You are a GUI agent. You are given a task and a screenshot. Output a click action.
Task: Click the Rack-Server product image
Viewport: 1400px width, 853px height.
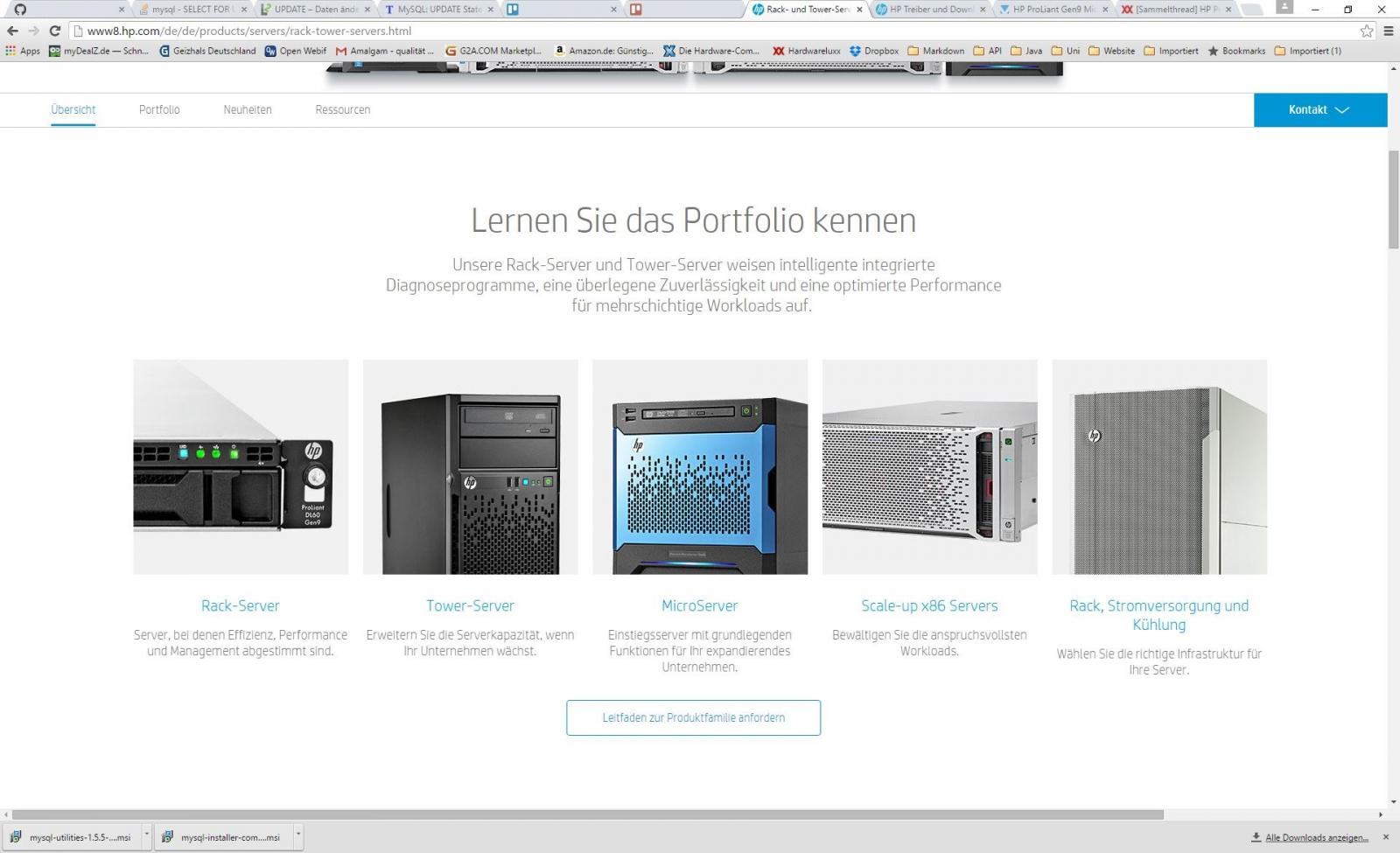[241, 467]
